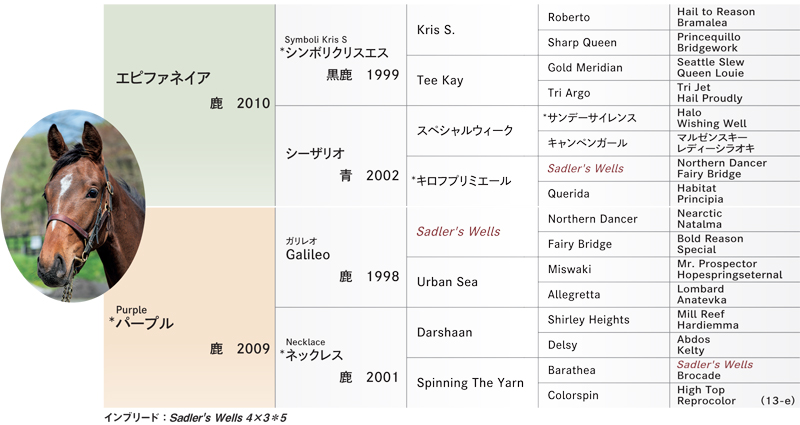Click the Darshaan ancestor name

444,333
